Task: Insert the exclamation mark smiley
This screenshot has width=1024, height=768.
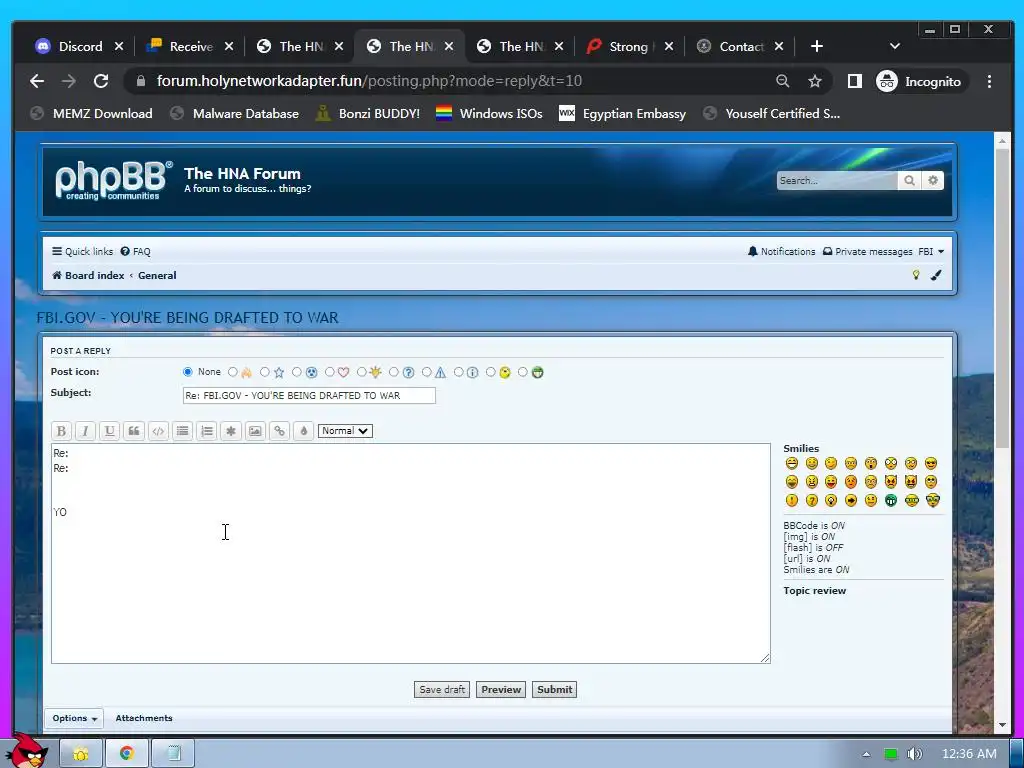Action: pyautogui.click(x=792, y=500)
